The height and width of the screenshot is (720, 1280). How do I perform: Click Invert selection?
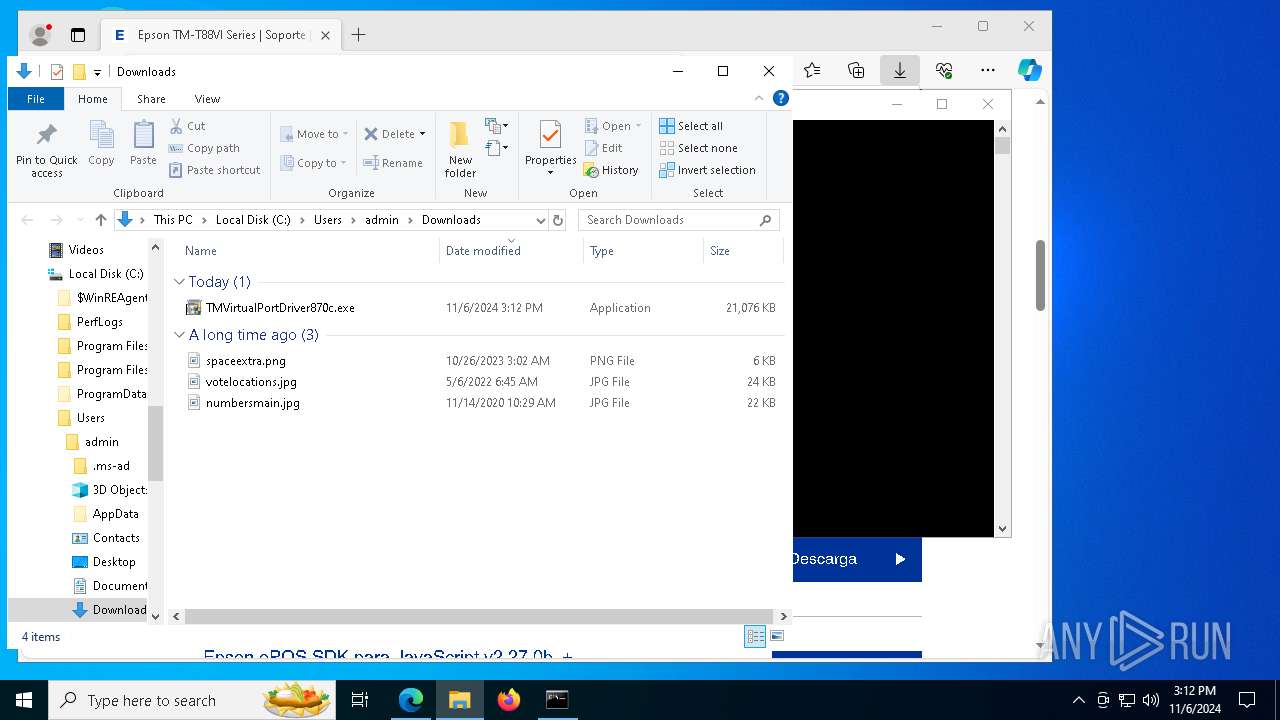707,170
